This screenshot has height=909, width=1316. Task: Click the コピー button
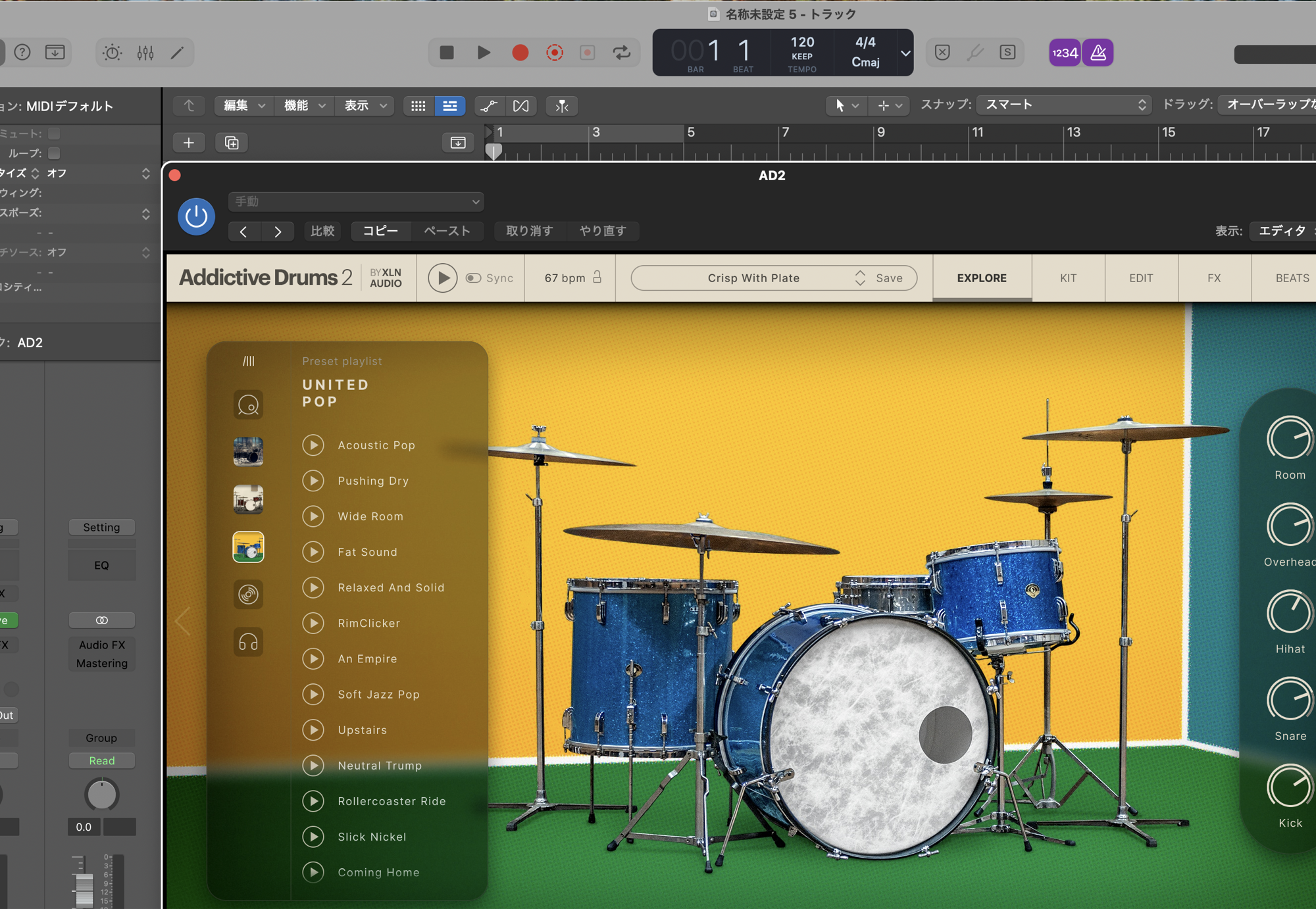pos(381,232)
